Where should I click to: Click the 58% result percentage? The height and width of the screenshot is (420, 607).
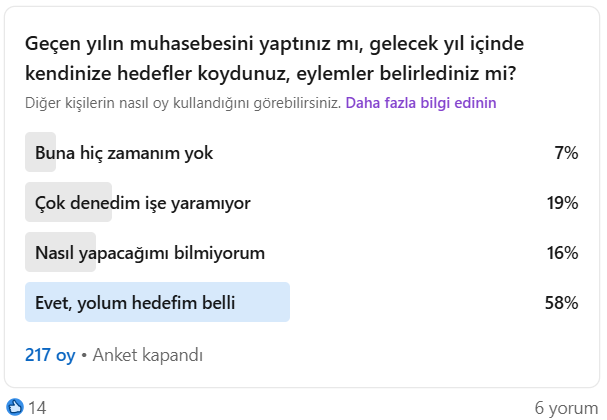pos(562,303)
